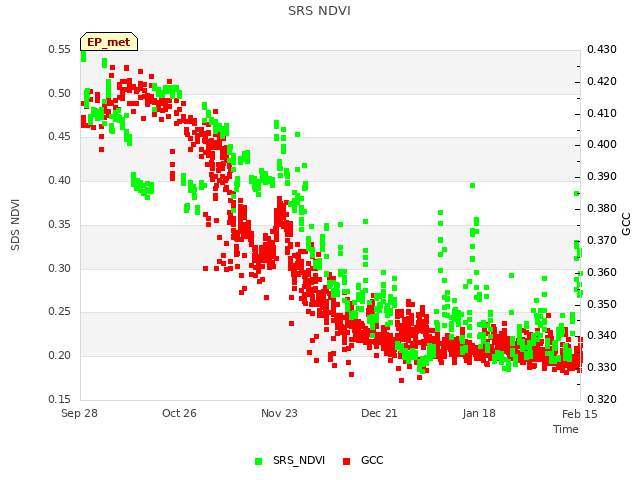The height and width of the screenshot is (480, 640).
Task: Select the GCC legend label text
Action: tap(372, 460)
